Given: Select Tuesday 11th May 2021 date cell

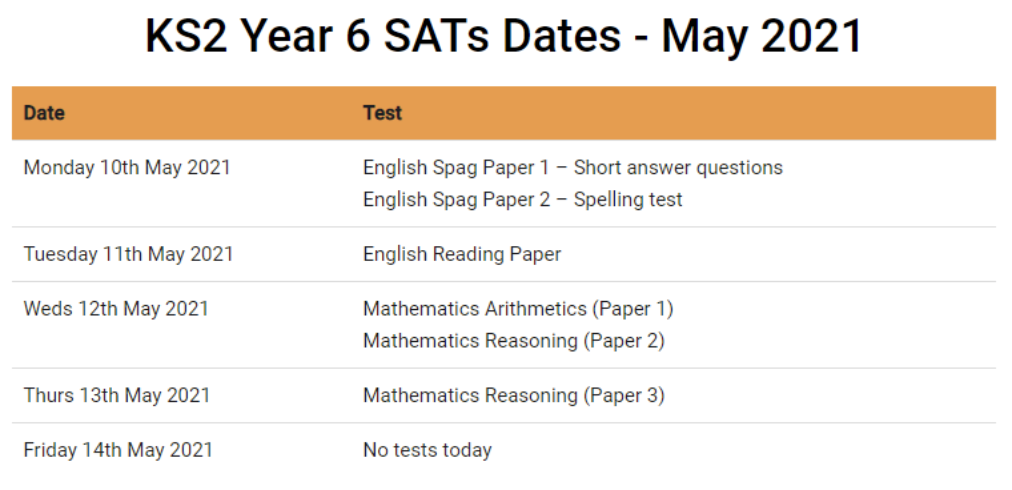Looking at the screenshot, I should click(128, 254).
